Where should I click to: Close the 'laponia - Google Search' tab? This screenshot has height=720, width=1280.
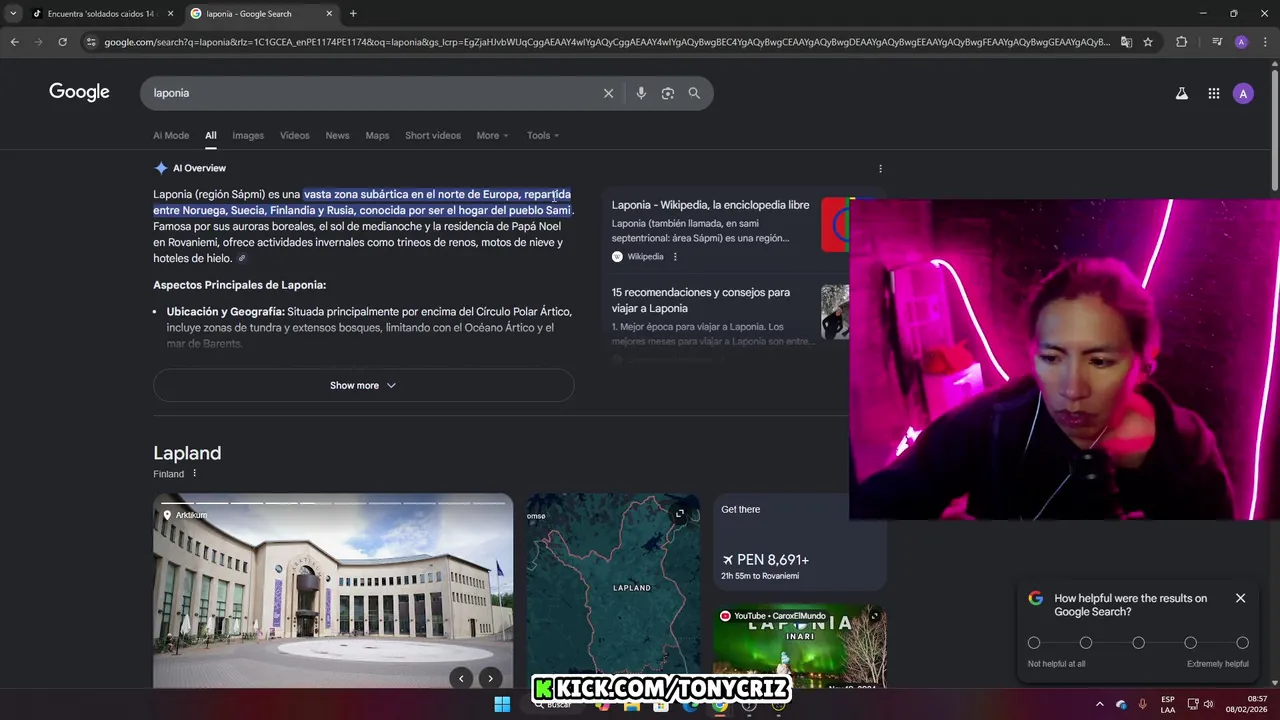coord(329,14)
